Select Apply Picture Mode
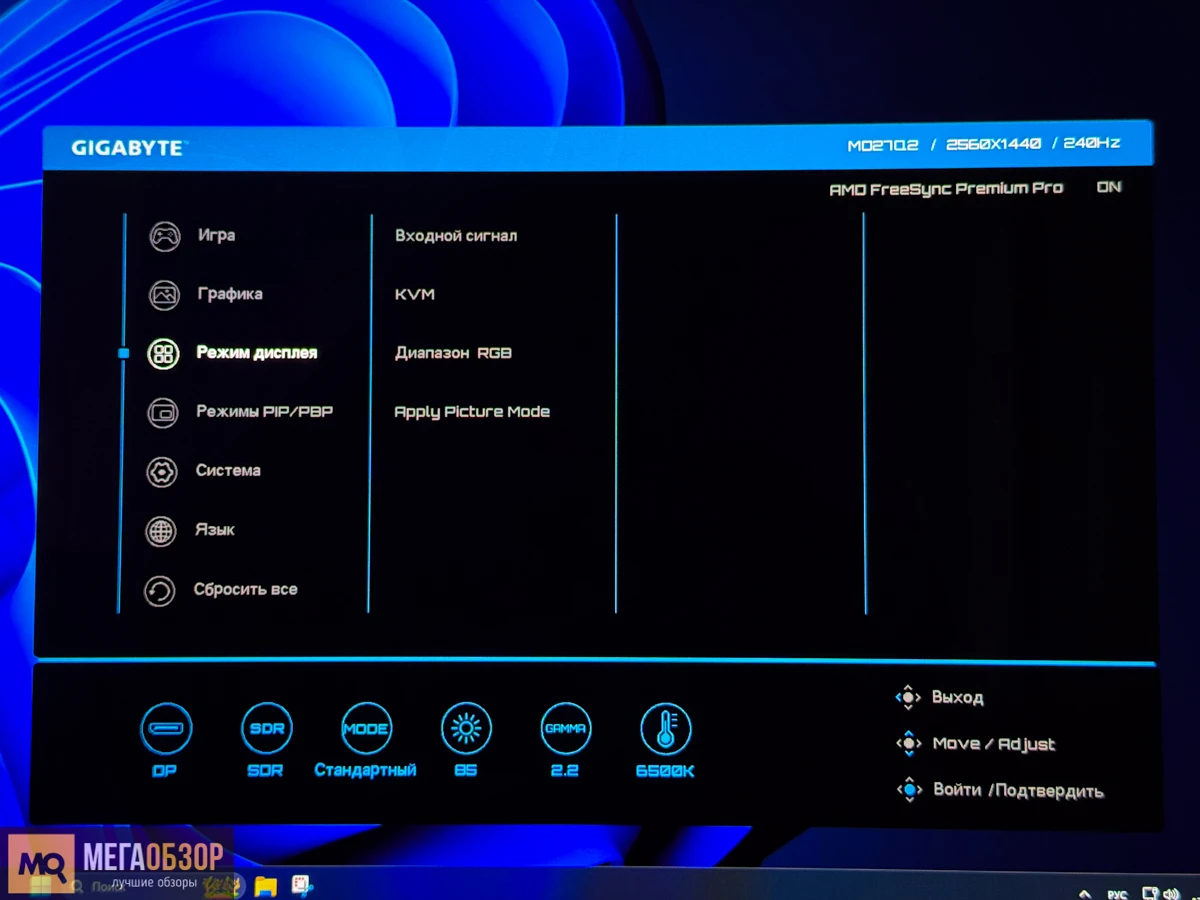1200x900 pixels. 472,412
